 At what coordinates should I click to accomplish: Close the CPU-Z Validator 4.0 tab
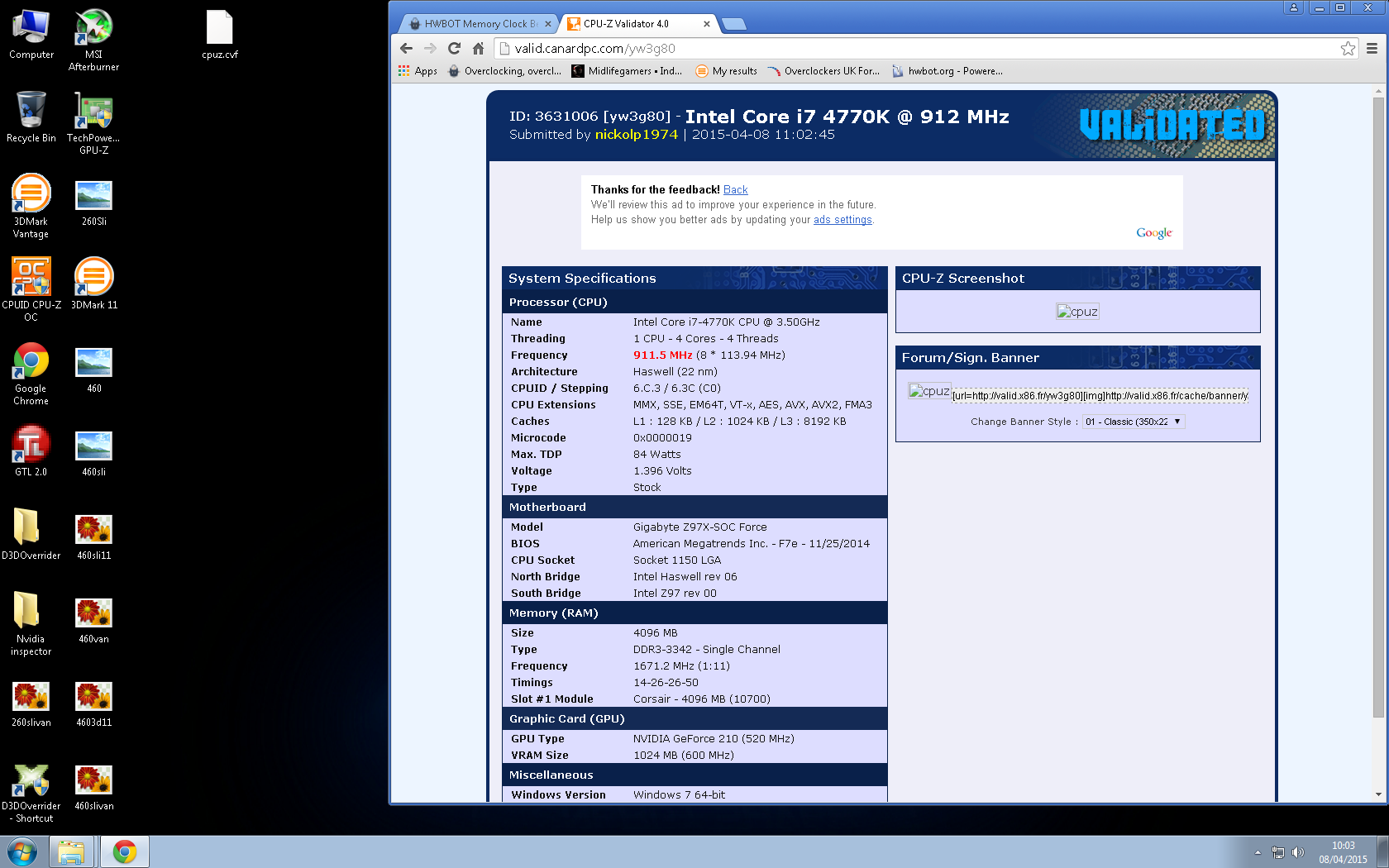click(707, 24)
